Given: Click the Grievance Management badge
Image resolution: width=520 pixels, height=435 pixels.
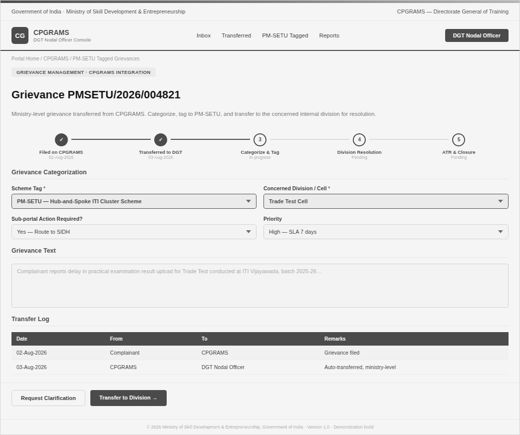Looking at the screenshot, I should [x=83, y=72].
